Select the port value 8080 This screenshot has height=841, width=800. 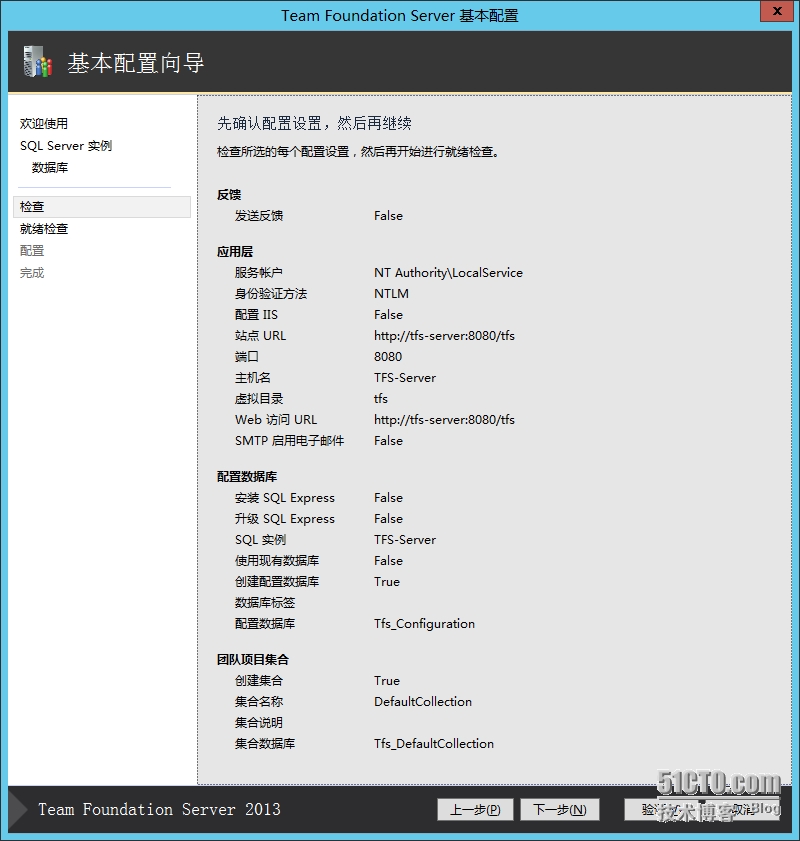coord(388,357)
